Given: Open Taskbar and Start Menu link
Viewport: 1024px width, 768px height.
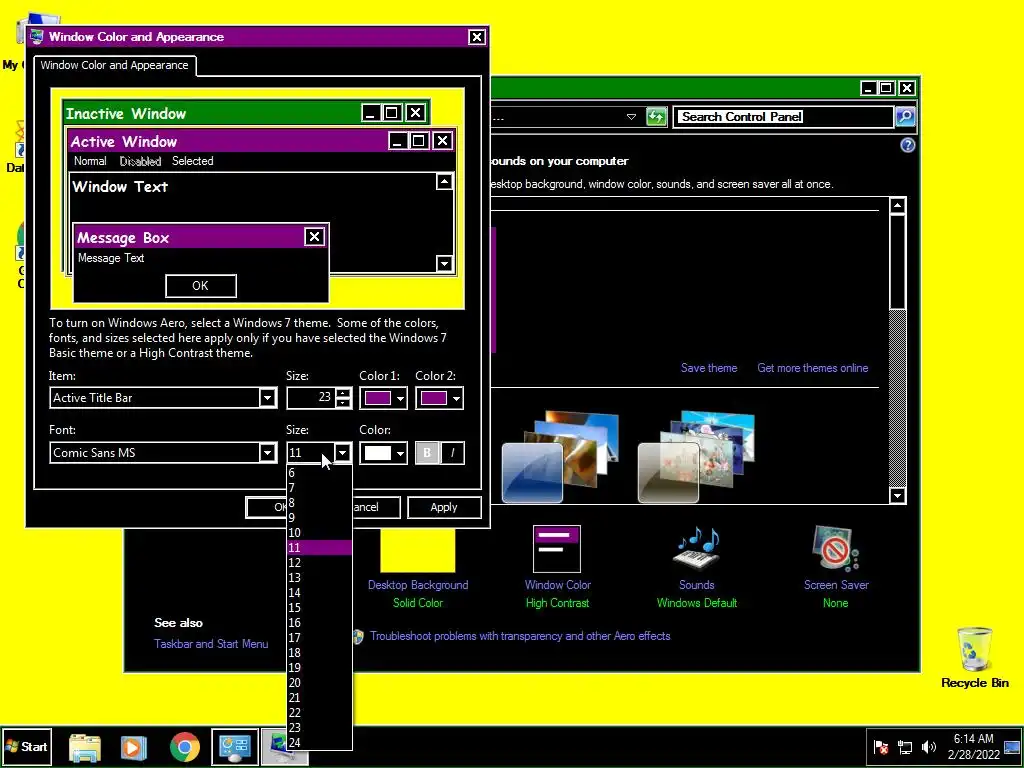Looking at the screenshot, I should tap(211, 644).
